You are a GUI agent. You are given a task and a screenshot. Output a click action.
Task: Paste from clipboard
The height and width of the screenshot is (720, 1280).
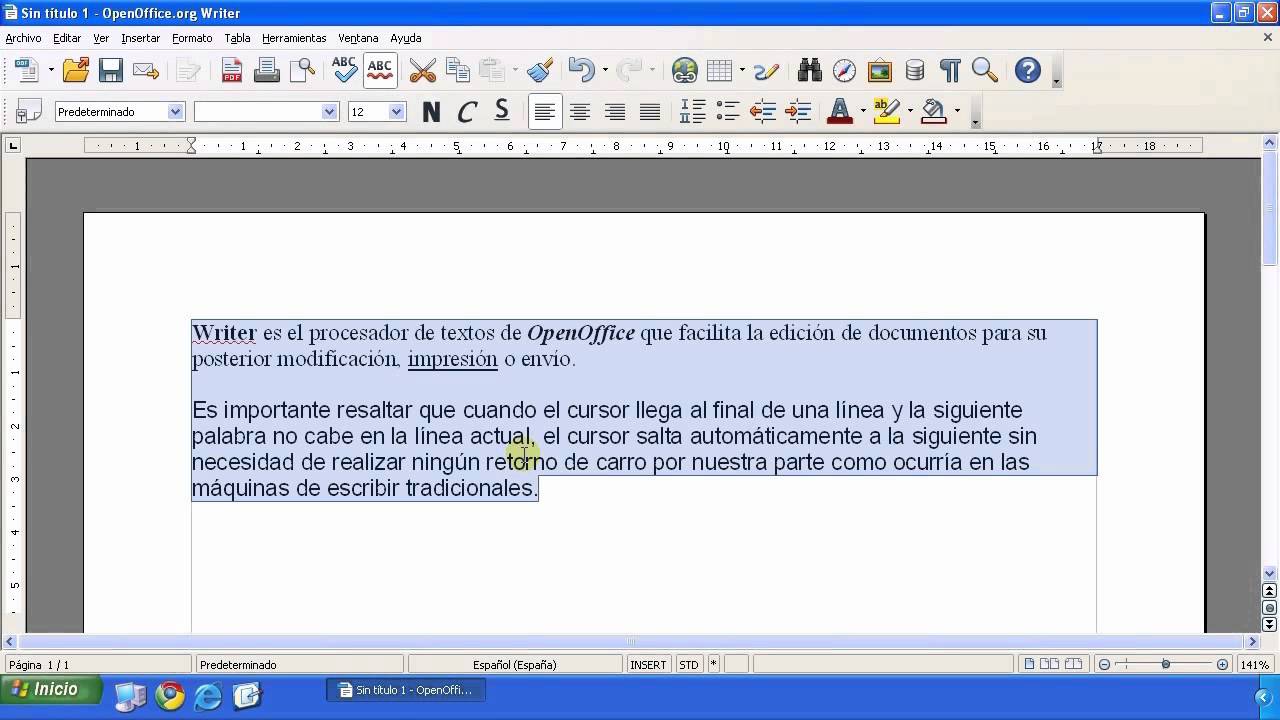492,71
